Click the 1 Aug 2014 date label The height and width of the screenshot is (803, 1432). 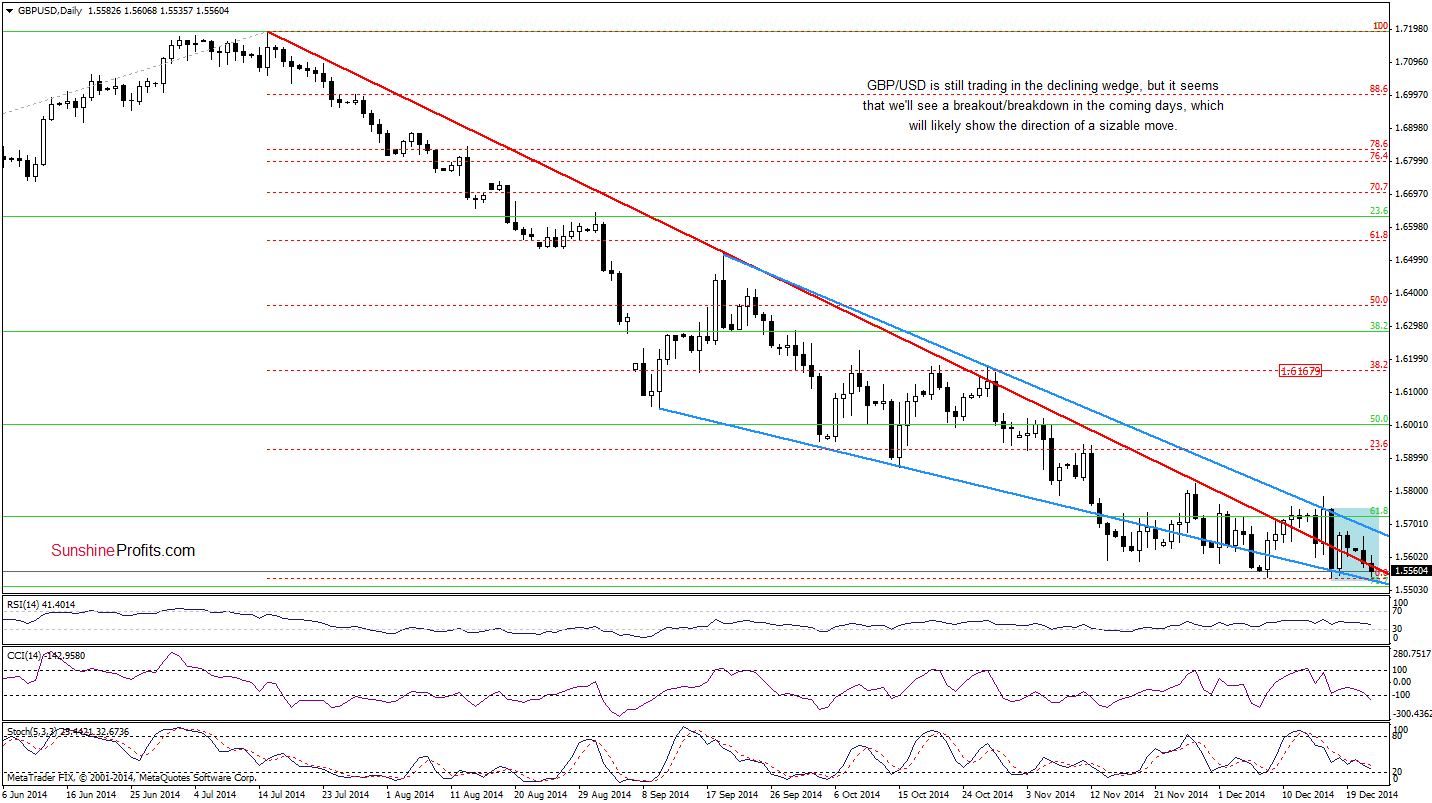410,794
